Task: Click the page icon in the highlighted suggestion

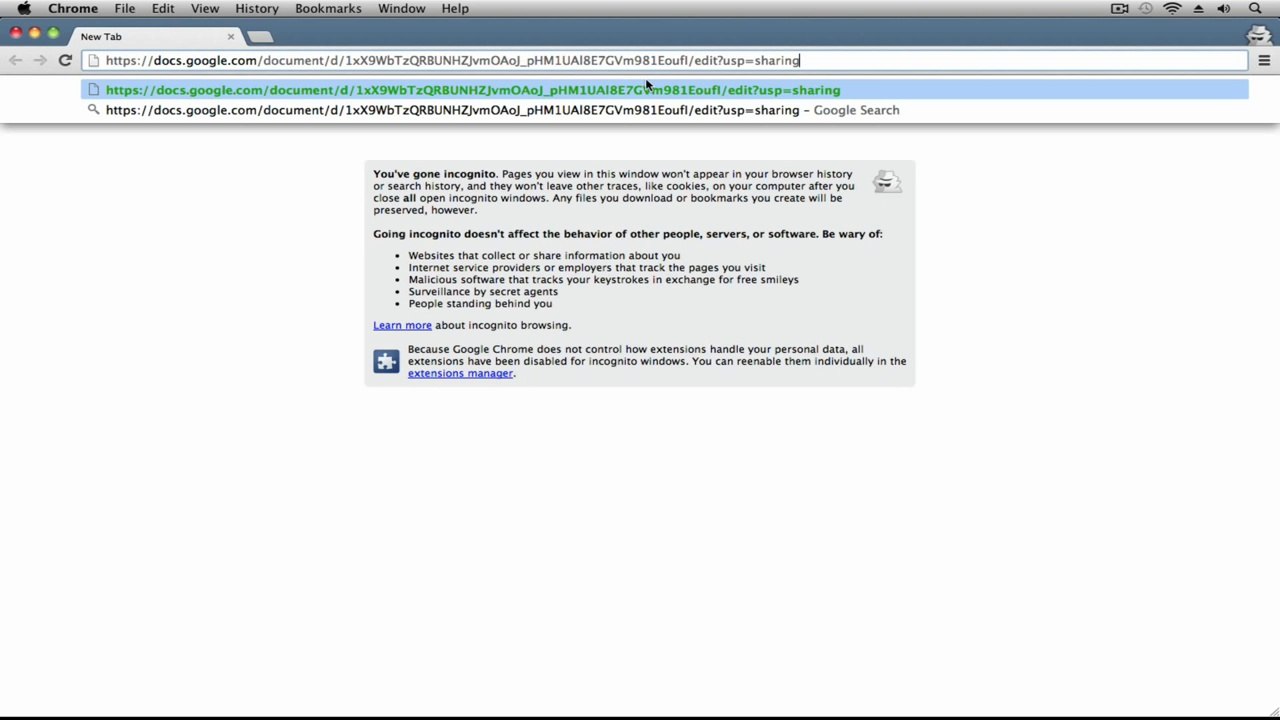Action: (93, 90)
